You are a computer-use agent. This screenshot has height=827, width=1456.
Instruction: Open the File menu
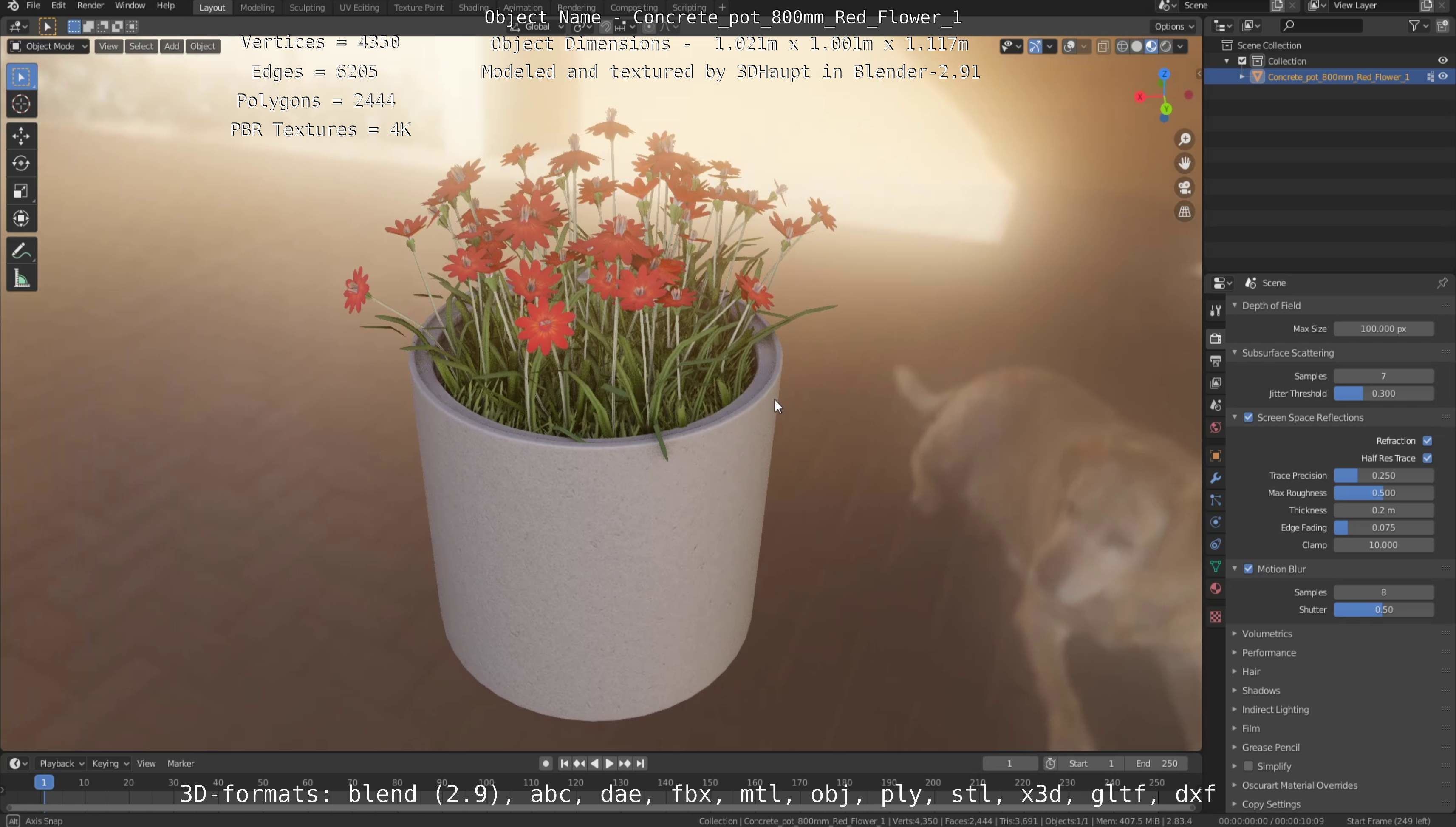(34, 6)
